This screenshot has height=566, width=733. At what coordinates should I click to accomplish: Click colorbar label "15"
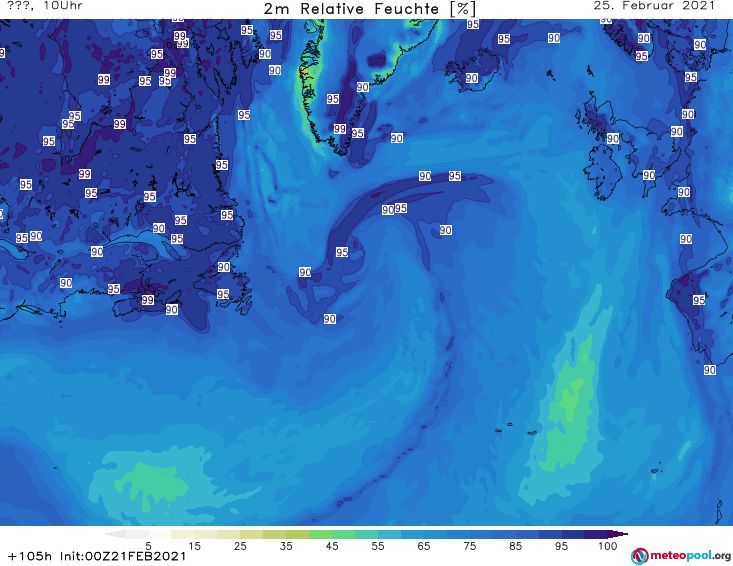click(194, 546)
